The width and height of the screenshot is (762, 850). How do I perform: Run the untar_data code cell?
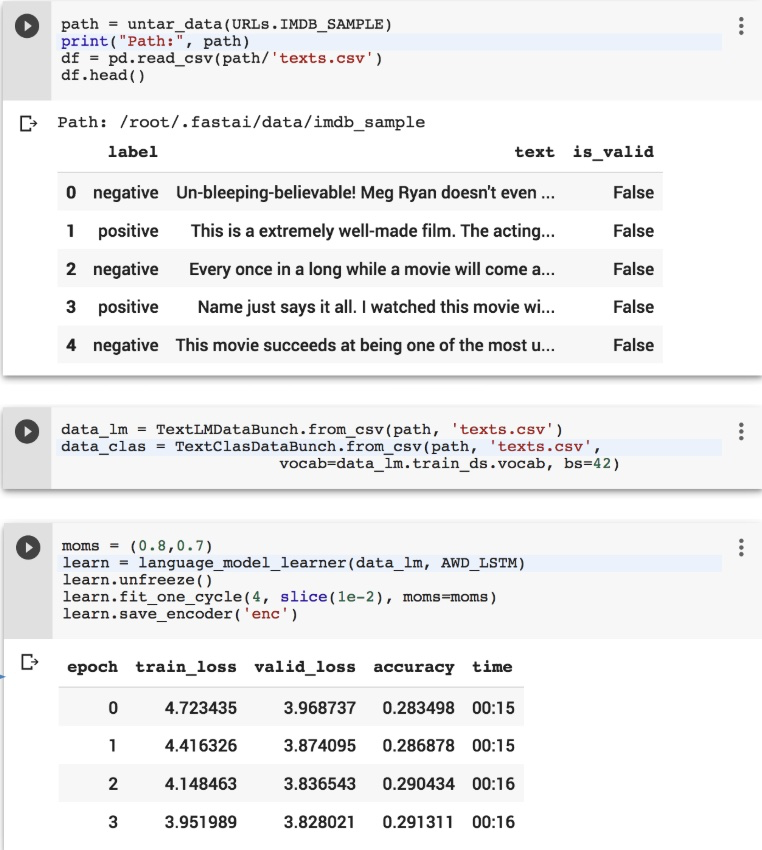click(x=29, y=28)
